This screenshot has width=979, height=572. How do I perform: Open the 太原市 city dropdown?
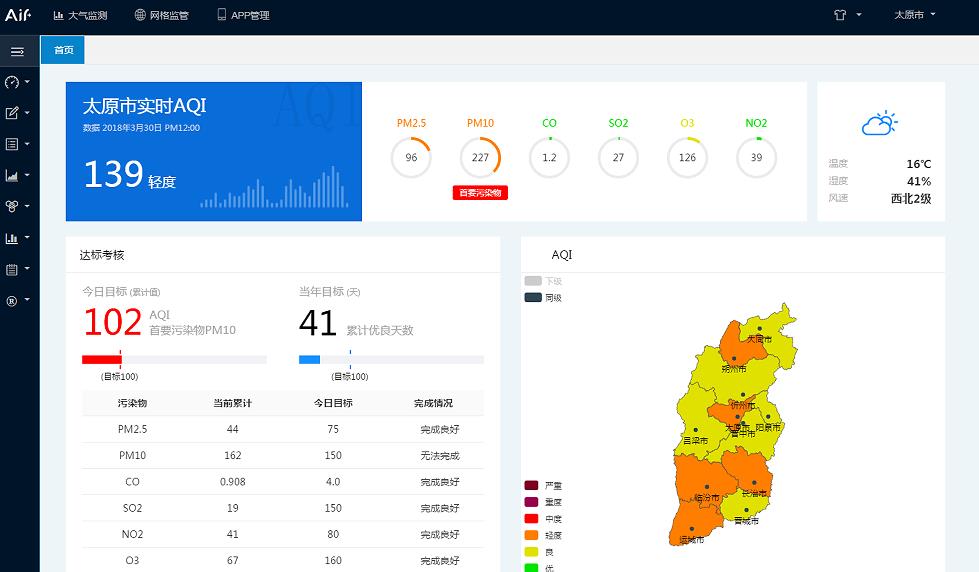pyautogui.click(x=914, y=15)
